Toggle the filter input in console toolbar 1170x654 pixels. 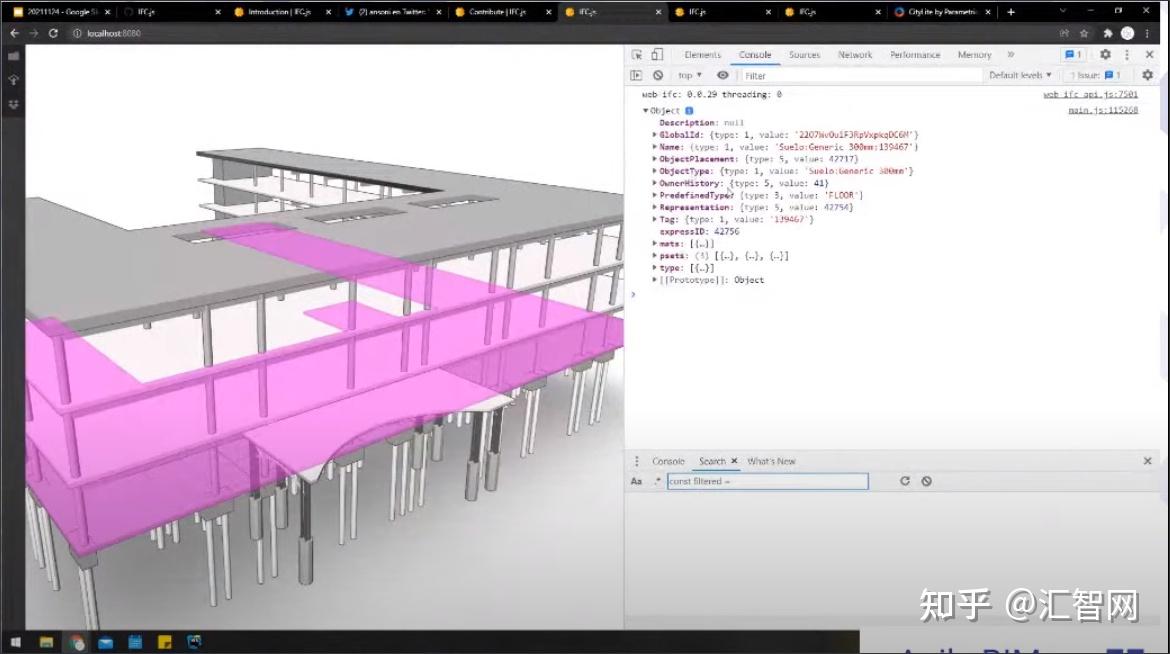(x=790, y=75)
